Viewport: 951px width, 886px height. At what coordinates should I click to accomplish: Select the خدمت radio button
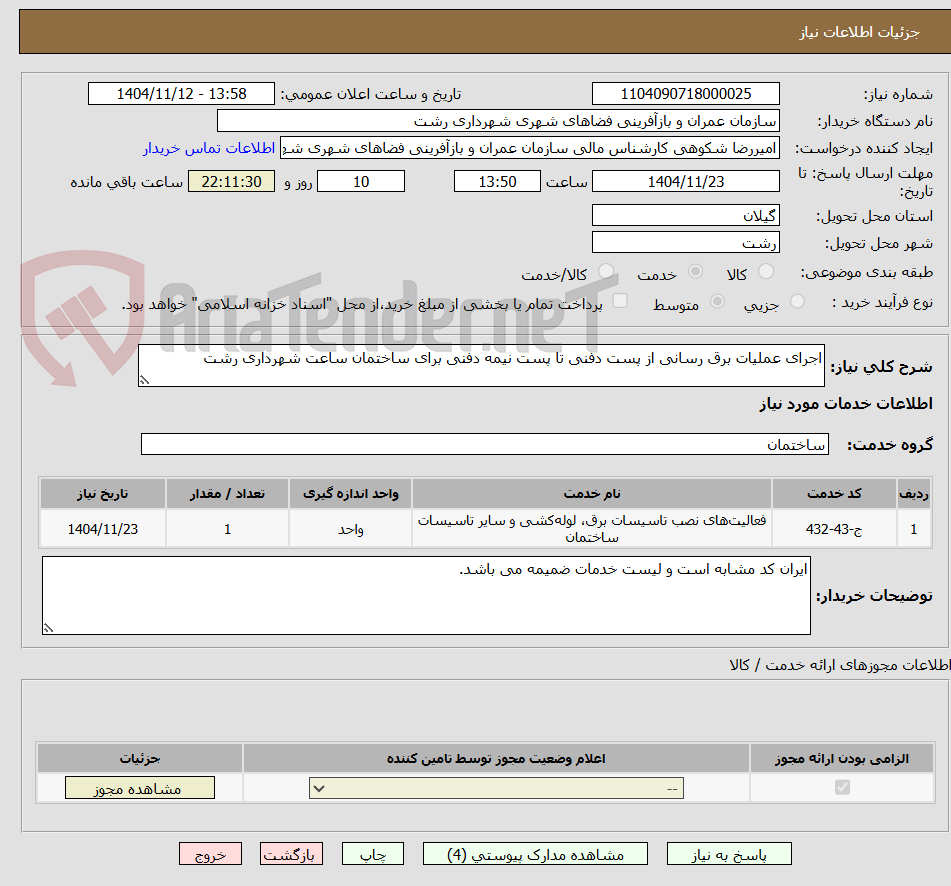coord(695,271)
